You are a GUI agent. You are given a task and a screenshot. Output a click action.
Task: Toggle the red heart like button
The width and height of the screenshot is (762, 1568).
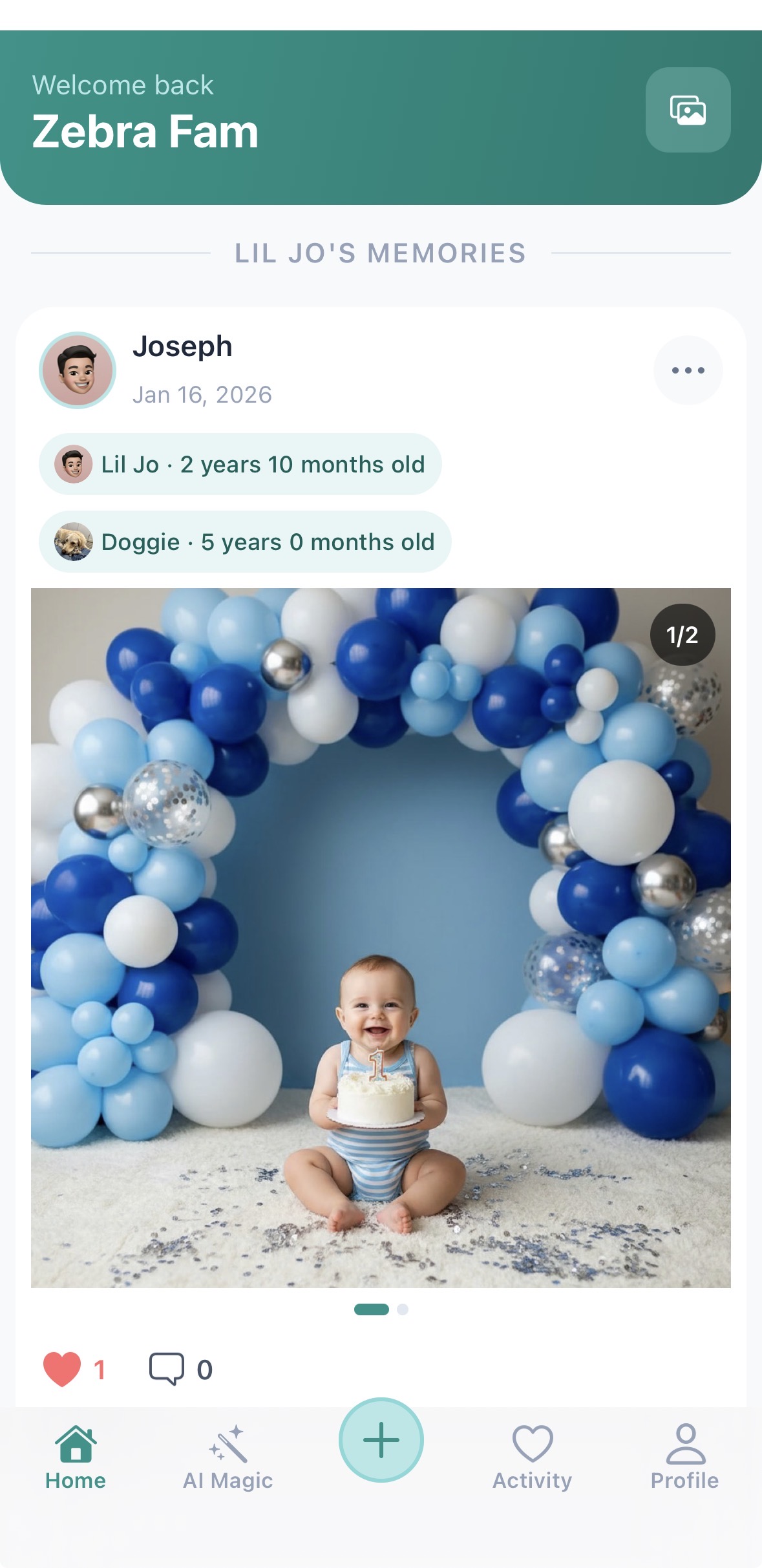coord(62,1369)
